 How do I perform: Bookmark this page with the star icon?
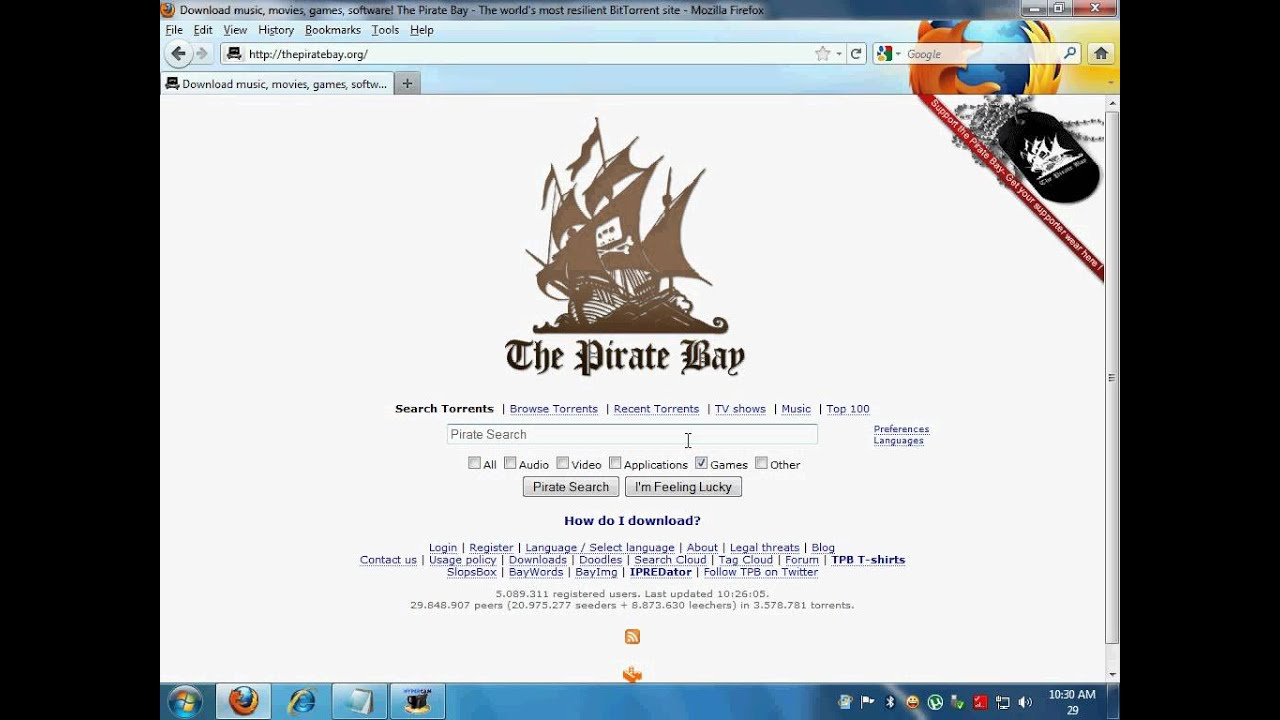[822, 54]
